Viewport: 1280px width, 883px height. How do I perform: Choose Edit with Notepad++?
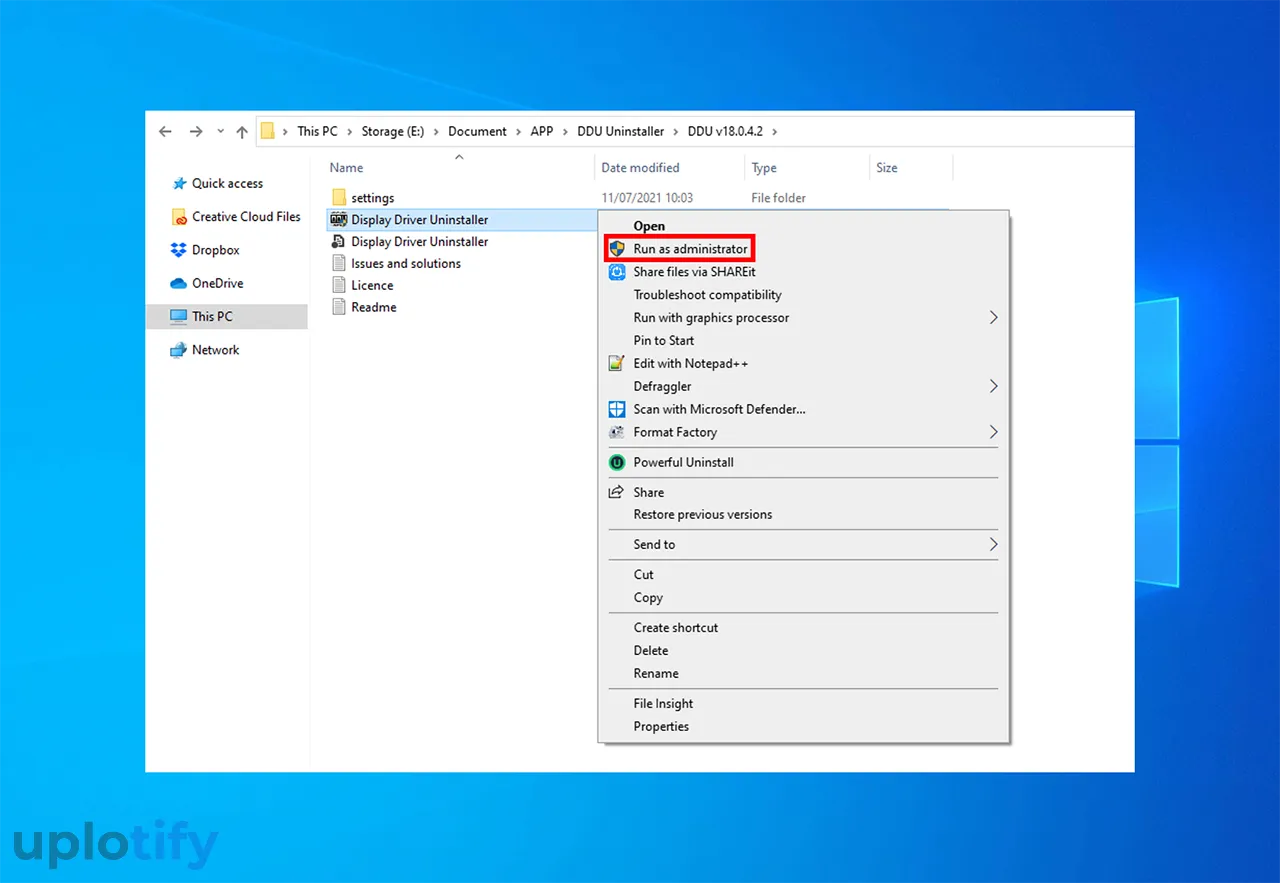[691, 363]
